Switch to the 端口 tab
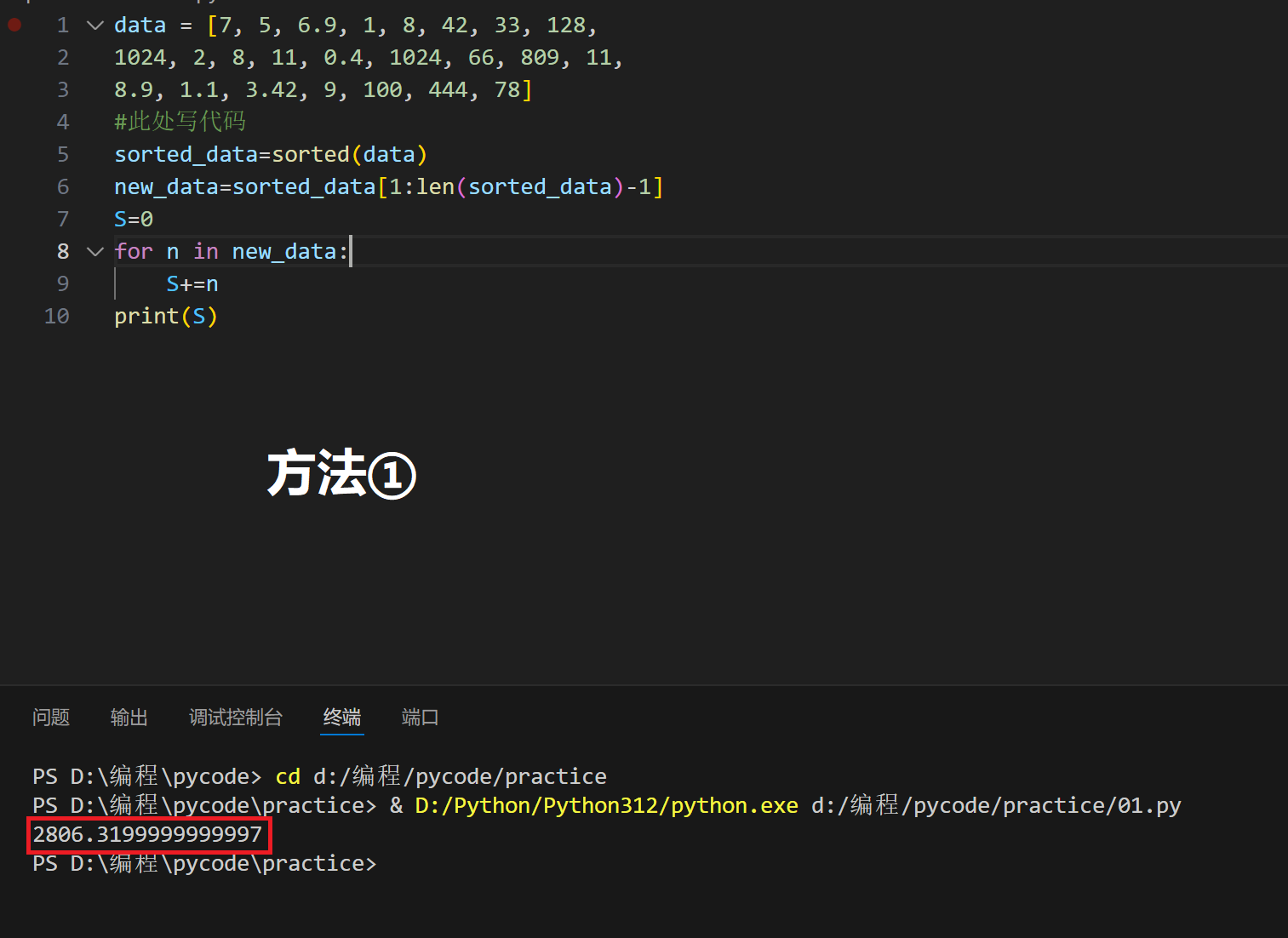This screenshot has width=1288, height=938. tap(420, 718)
